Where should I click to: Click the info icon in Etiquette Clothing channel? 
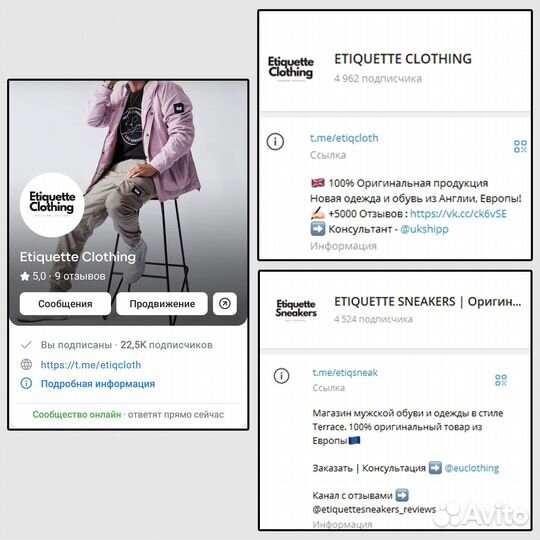point(275,142)
